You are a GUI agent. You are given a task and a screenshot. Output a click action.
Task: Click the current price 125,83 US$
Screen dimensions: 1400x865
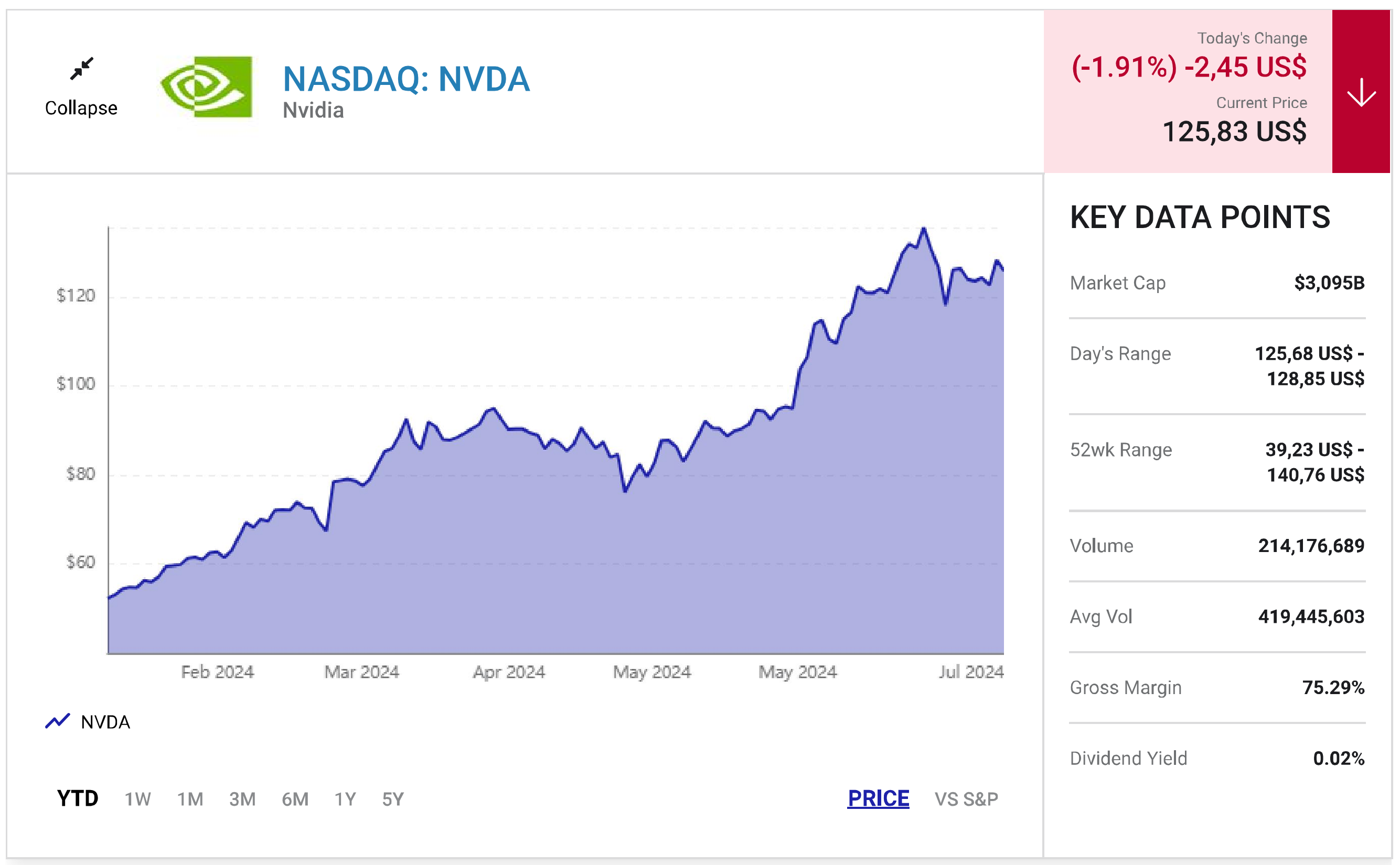coord(1235,132)
